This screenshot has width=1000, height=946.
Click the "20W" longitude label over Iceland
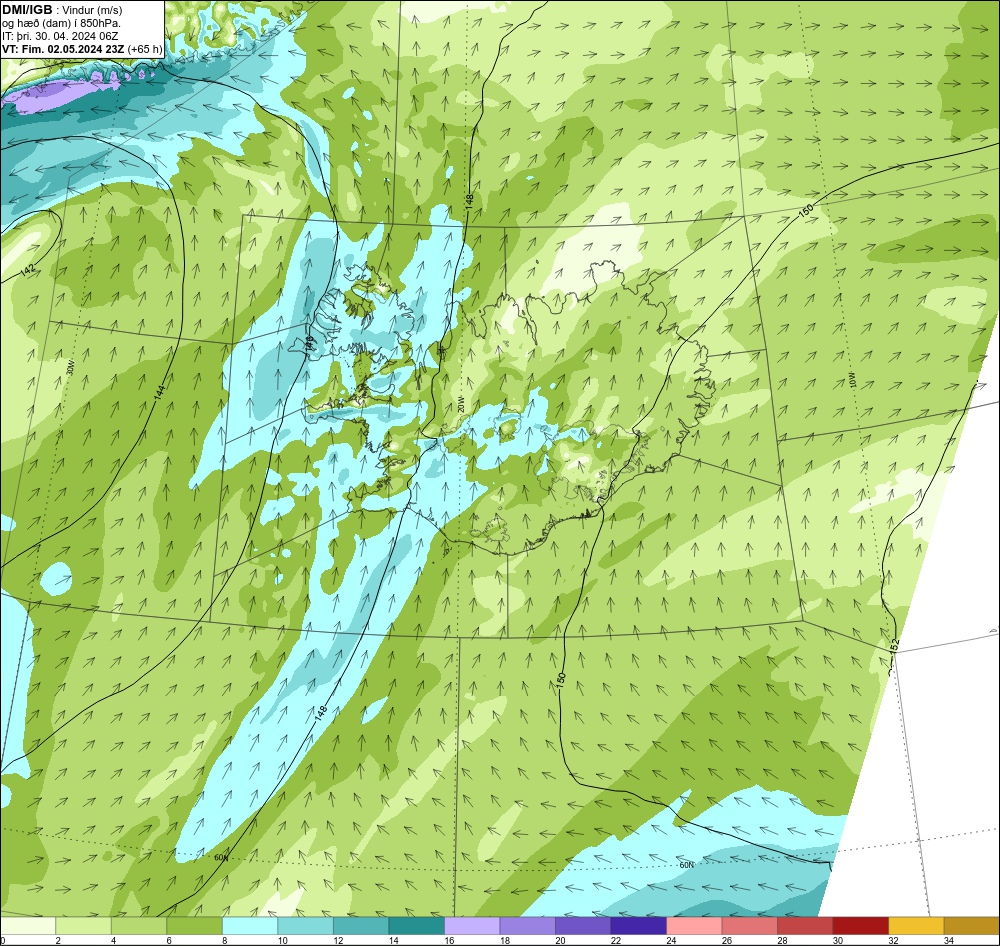pyautogui.click(x=460, y=404)
